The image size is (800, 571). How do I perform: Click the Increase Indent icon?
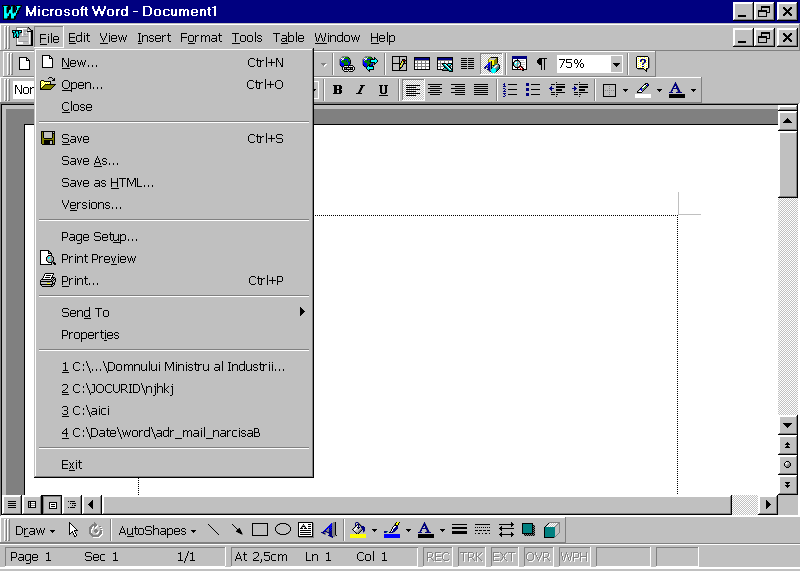(580, 90)
